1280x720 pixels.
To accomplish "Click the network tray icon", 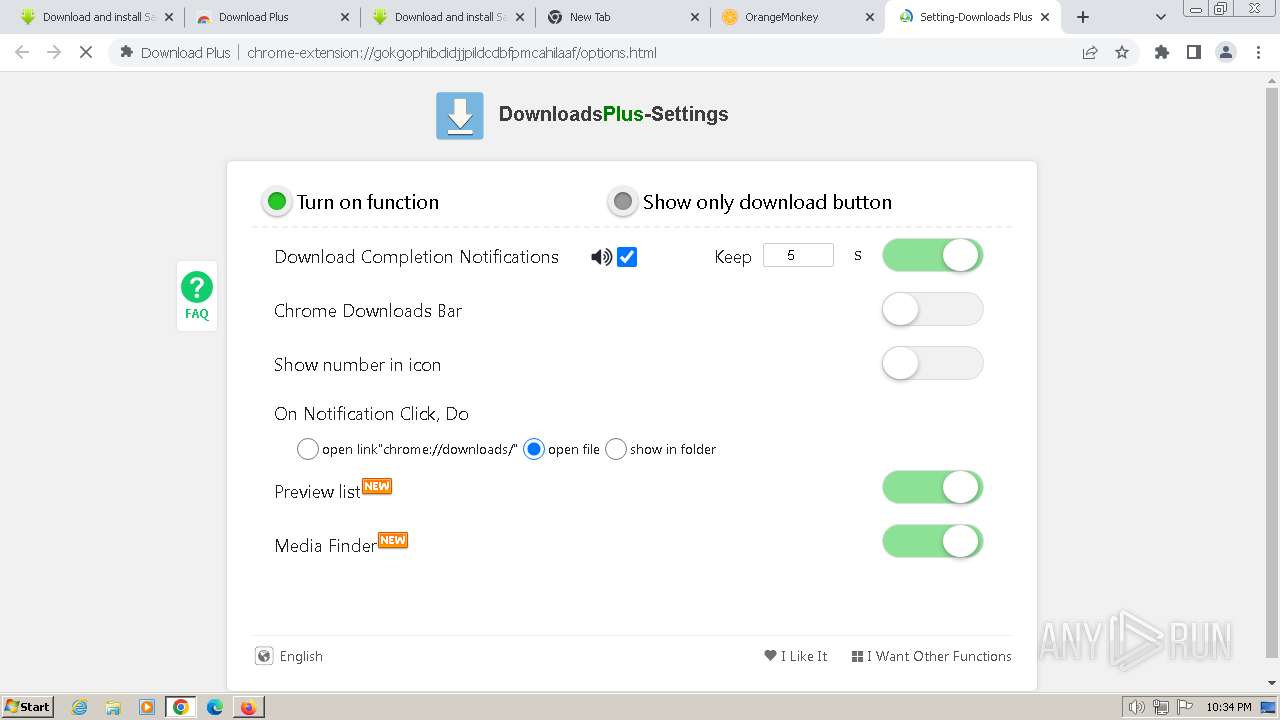I will tap(1161, 707).
